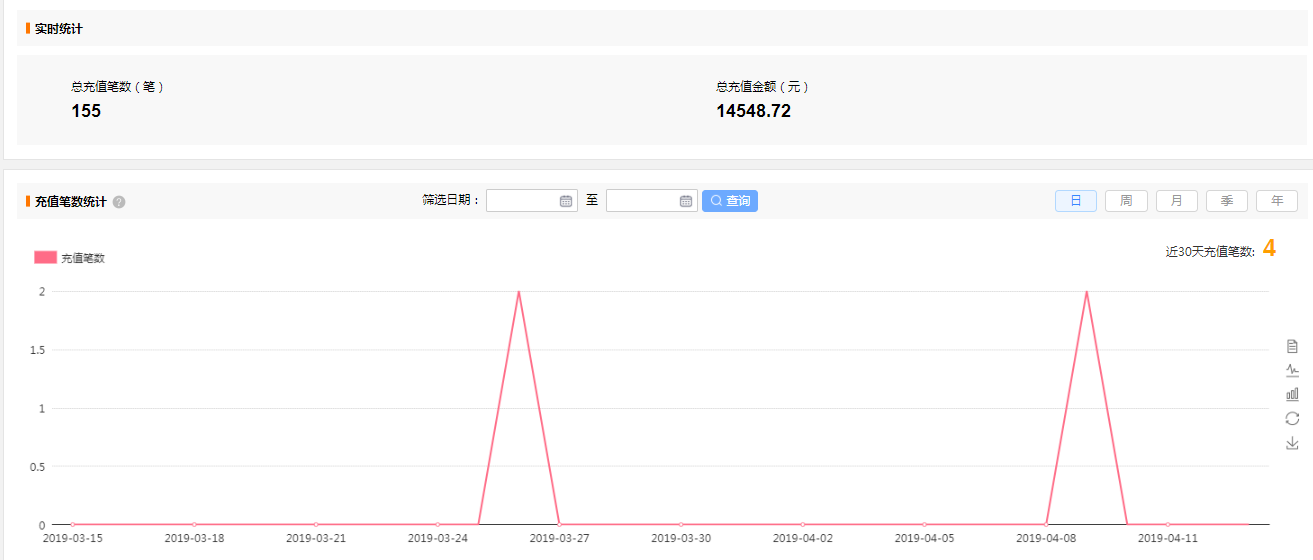This screenshot has height=560, width=1313.
Task: Switch chart to bar view icon
Action: tap(1292, 394)
